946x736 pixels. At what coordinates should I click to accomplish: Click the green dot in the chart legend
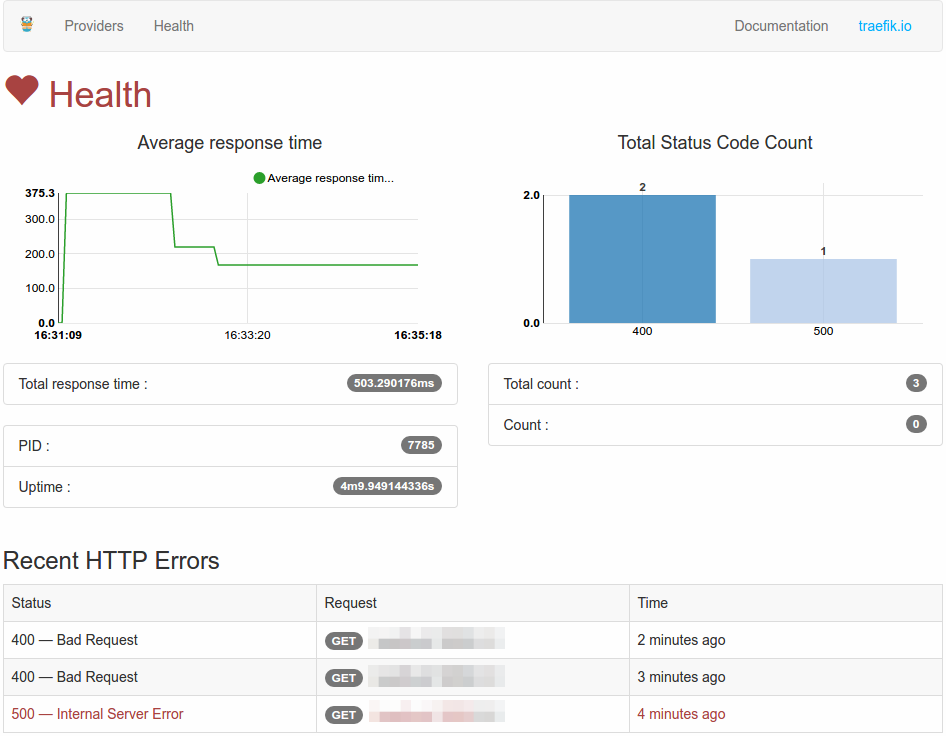[x=260, y=177]
